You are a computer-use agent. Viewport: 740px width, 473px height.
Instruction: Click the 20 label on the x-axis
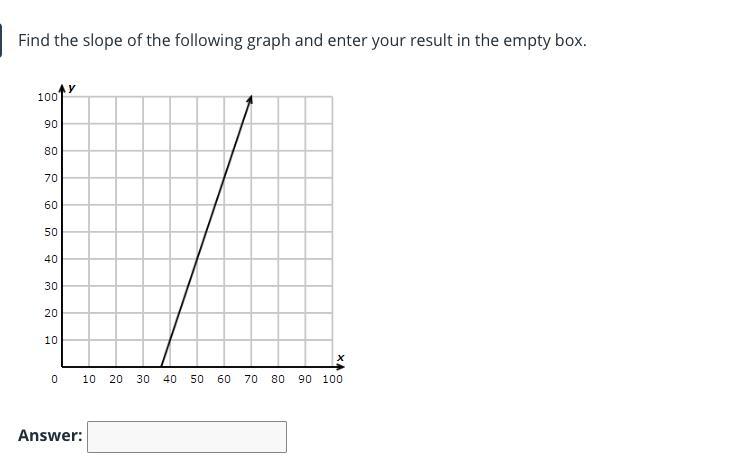click(116, 379)
